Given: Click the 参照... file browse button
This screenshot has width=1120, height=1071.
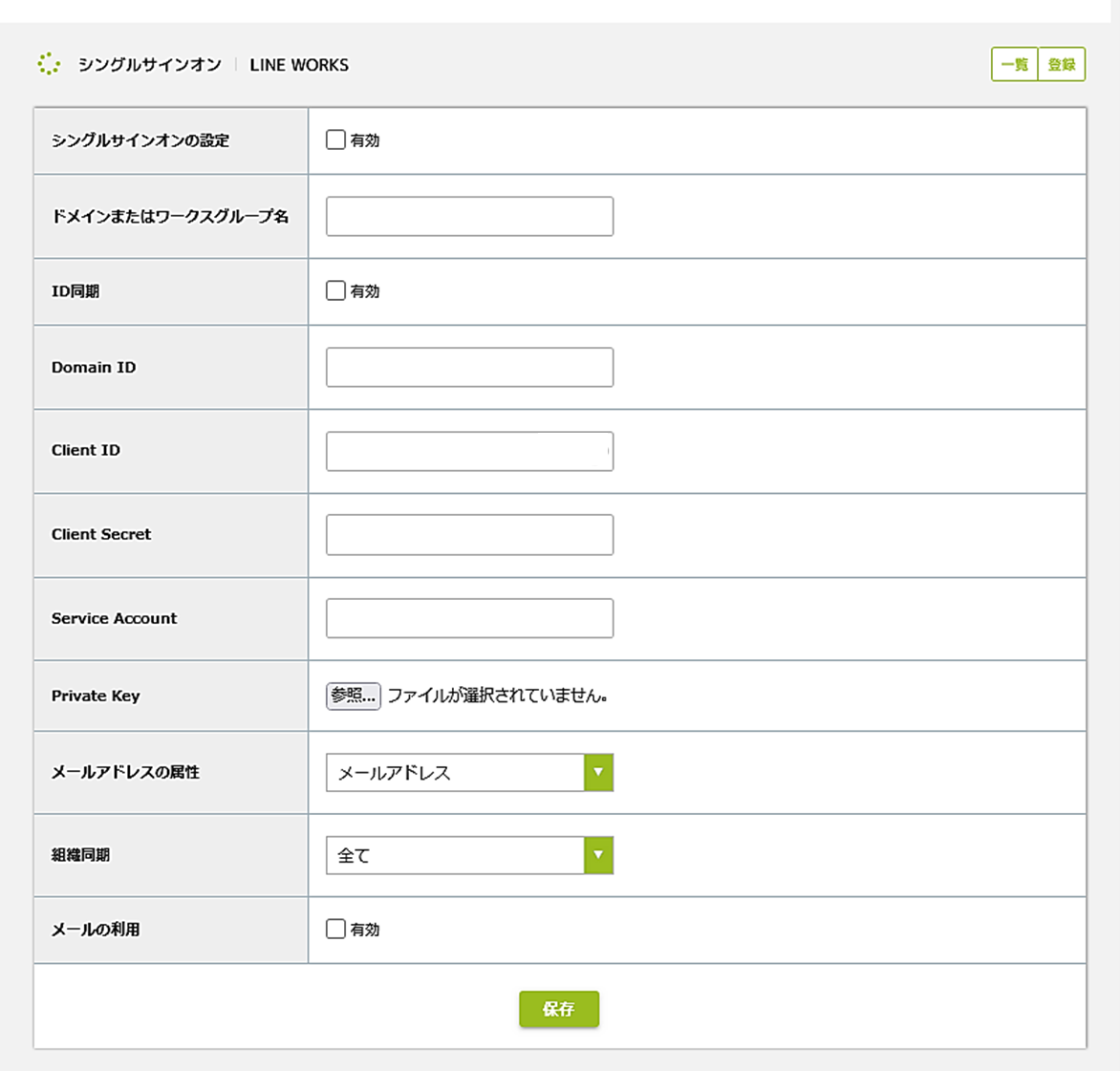Looking at the screenshot, I should (x=353, y=695).
